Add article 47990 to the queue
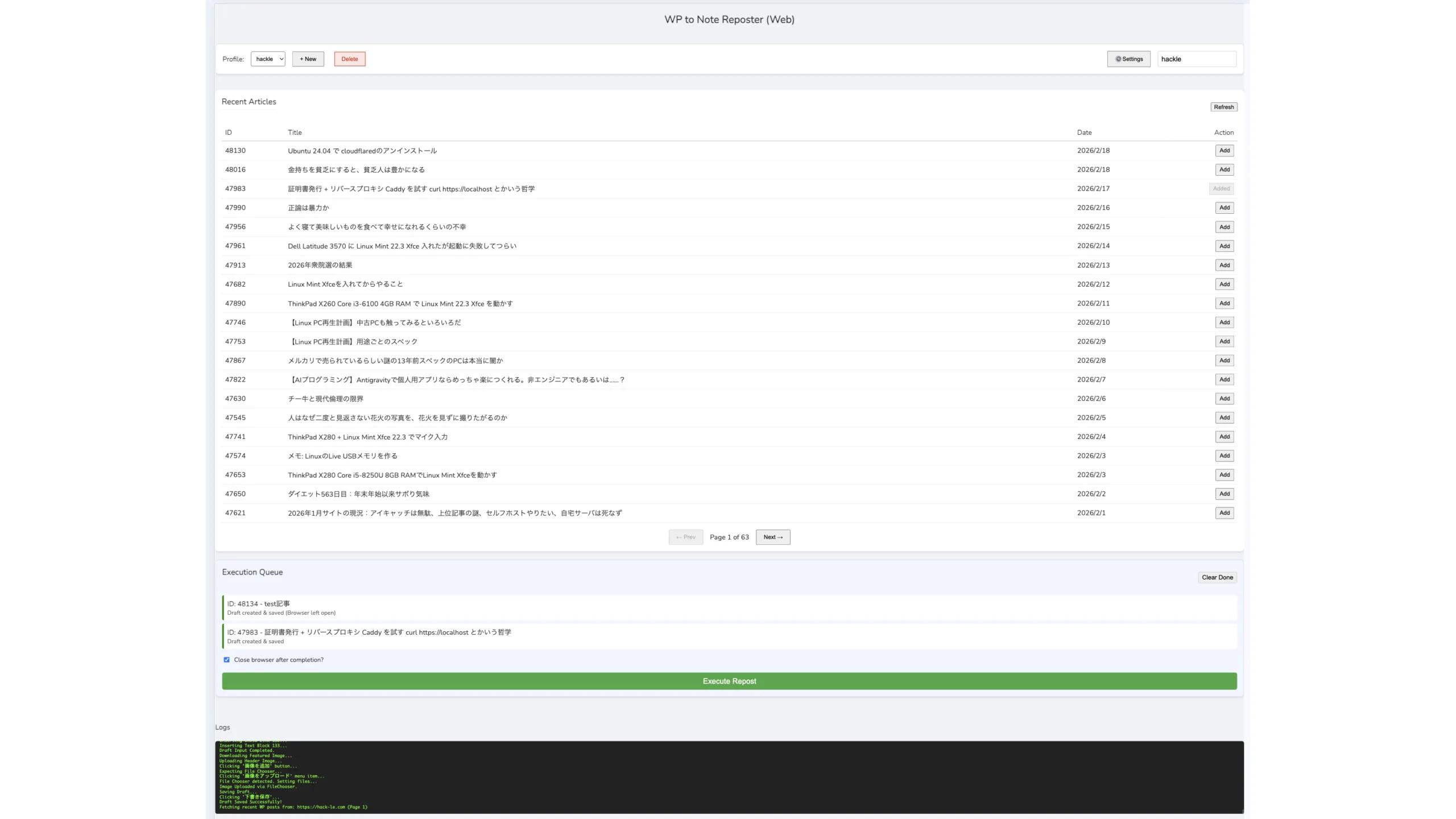Screen dimensions: 1456x819 tap(1224, 208)
